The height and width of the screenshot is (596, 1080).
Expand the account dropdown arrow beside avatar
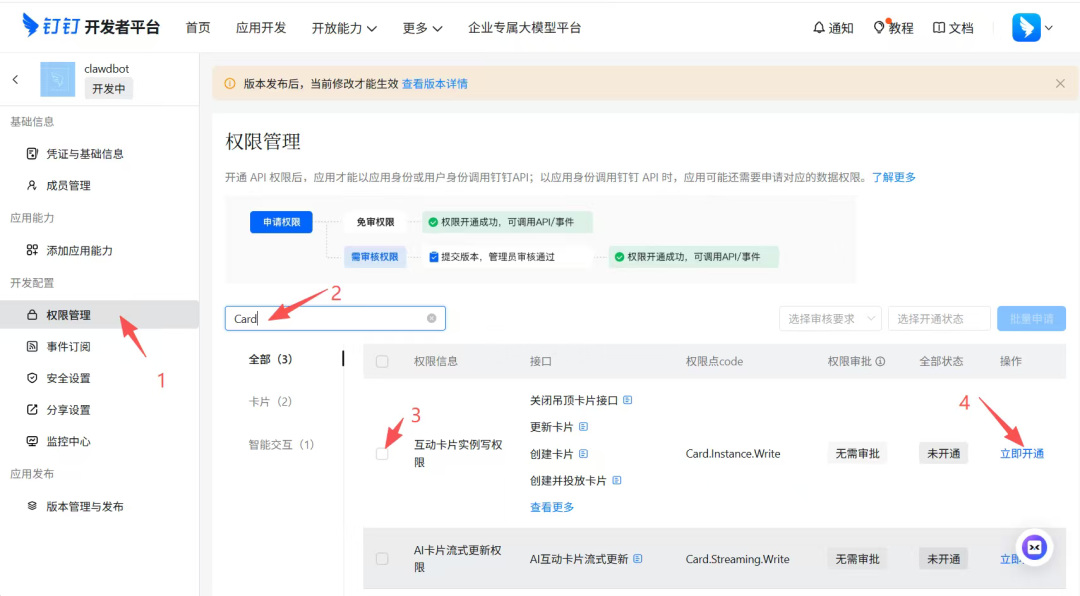[1048, 28]
